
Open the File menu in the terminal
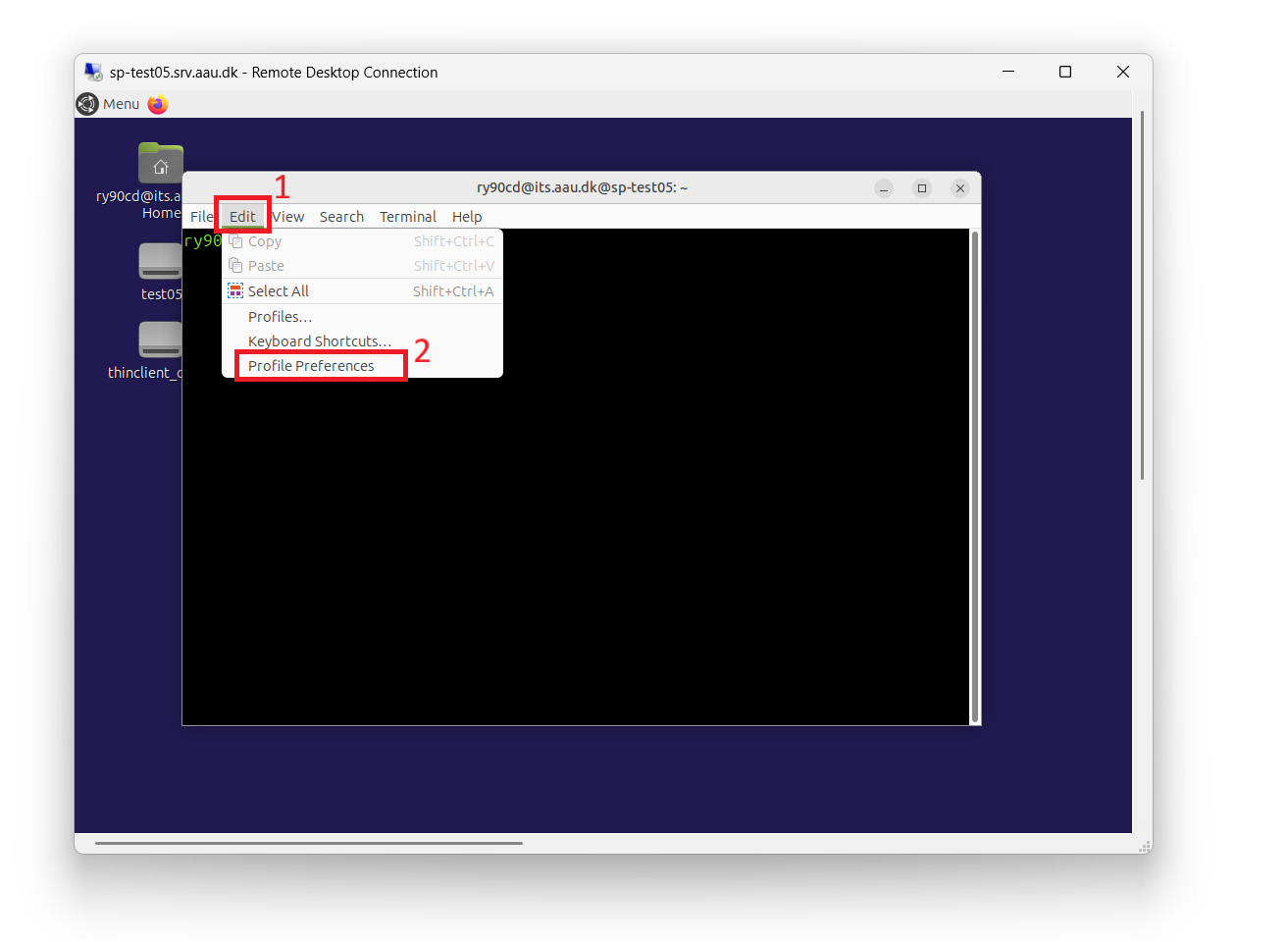[202, 216]
